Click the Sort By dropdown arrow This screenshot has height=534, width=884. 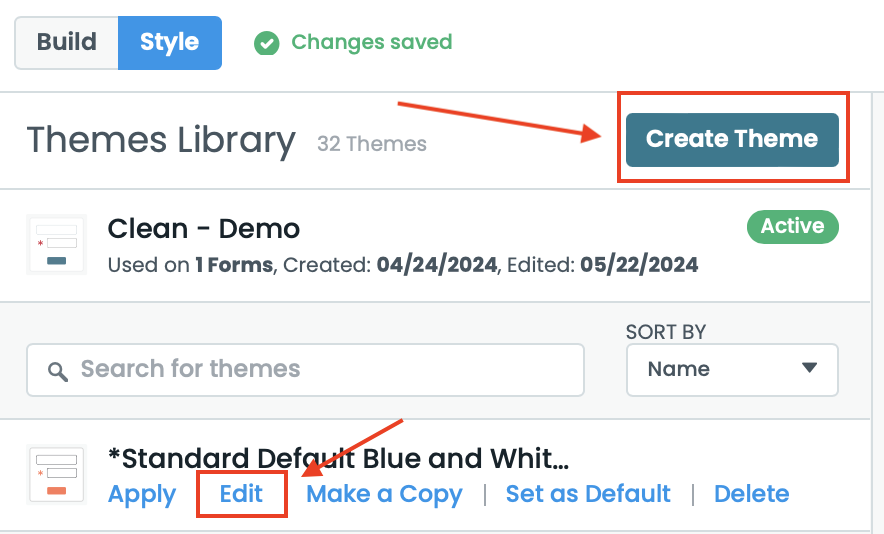[809, 368]
